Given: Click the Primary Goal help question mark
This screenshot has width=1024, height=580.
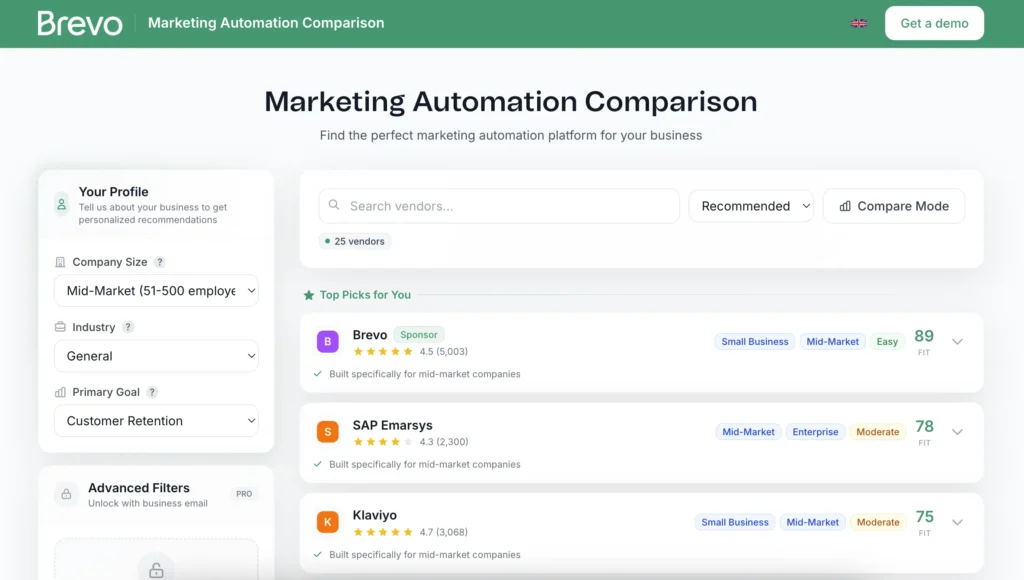Looking at the screenshot, I should click(x=152, y=392).
